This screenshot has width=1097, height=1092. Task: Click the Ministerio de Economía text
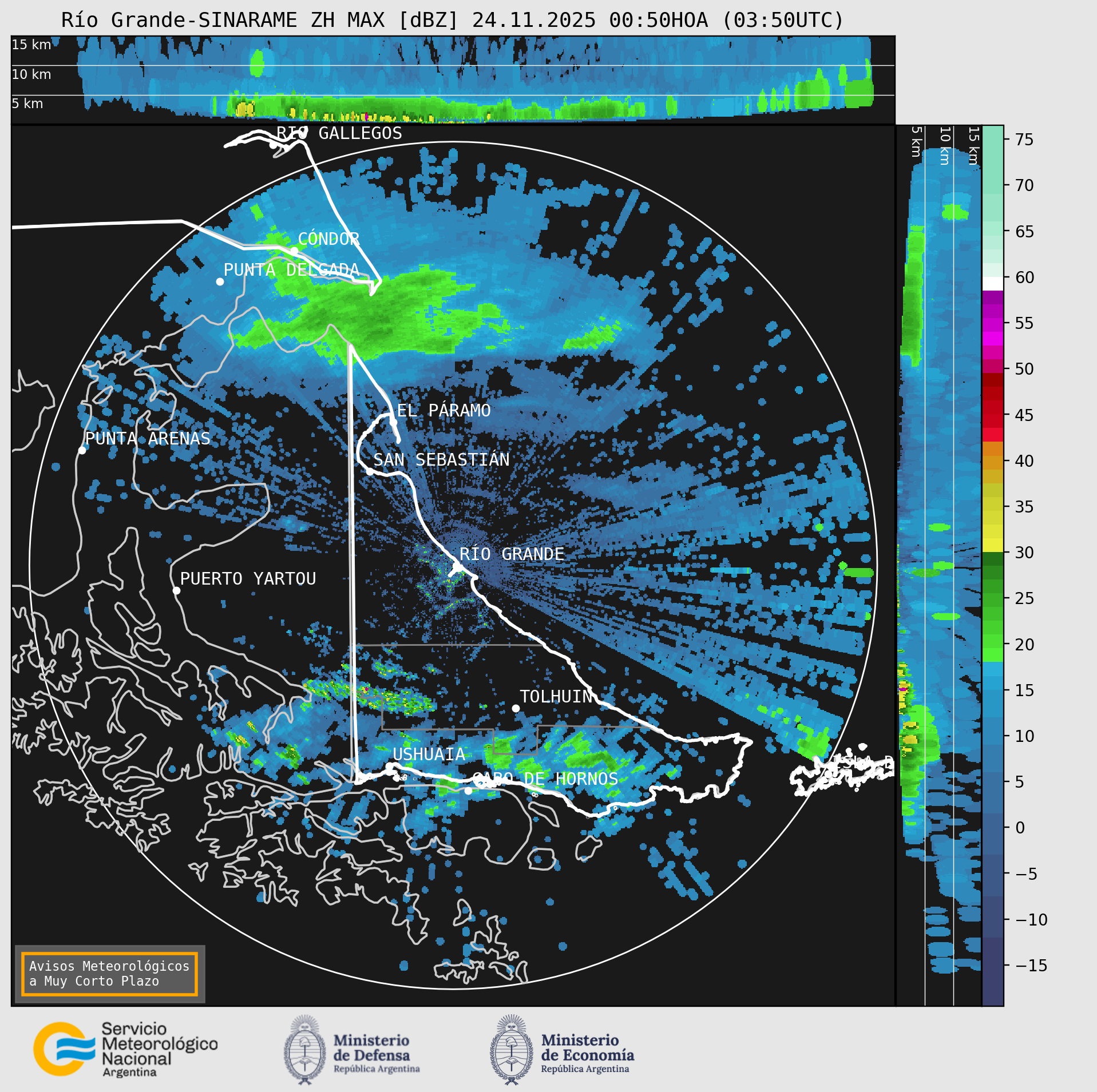tap(587, 1054)
